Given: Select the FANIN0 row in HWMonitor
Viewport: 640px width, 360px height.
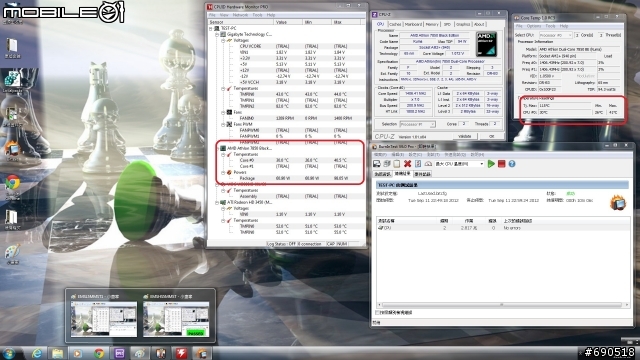Looking at the screenshot, I should (287, 118).
